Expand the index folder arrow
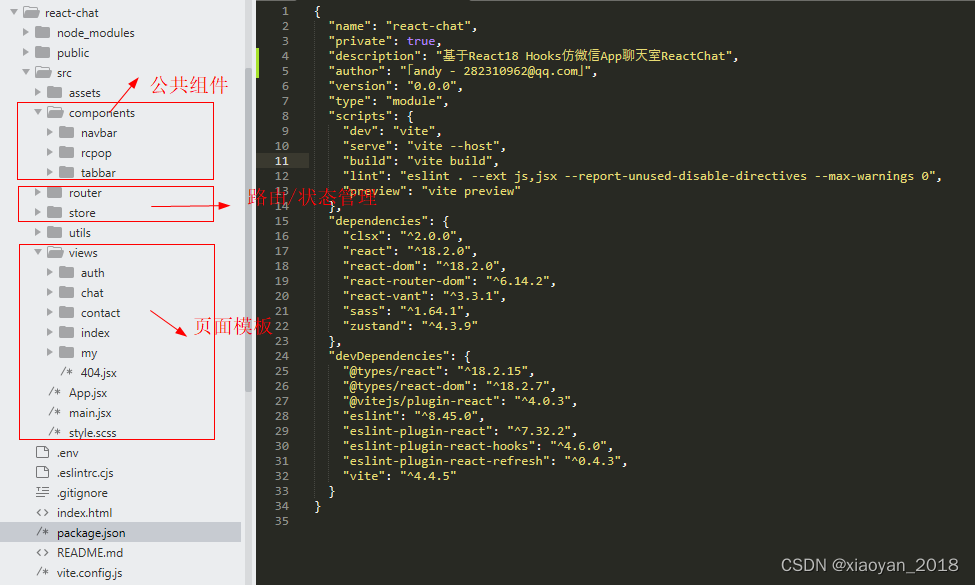The width and height of the screenshot is (975, 585). 50,332
